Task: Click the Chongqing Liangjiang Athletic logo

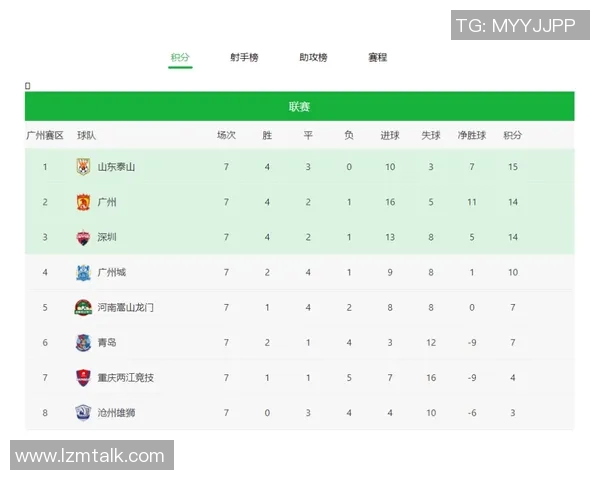Action: [83, 377]
